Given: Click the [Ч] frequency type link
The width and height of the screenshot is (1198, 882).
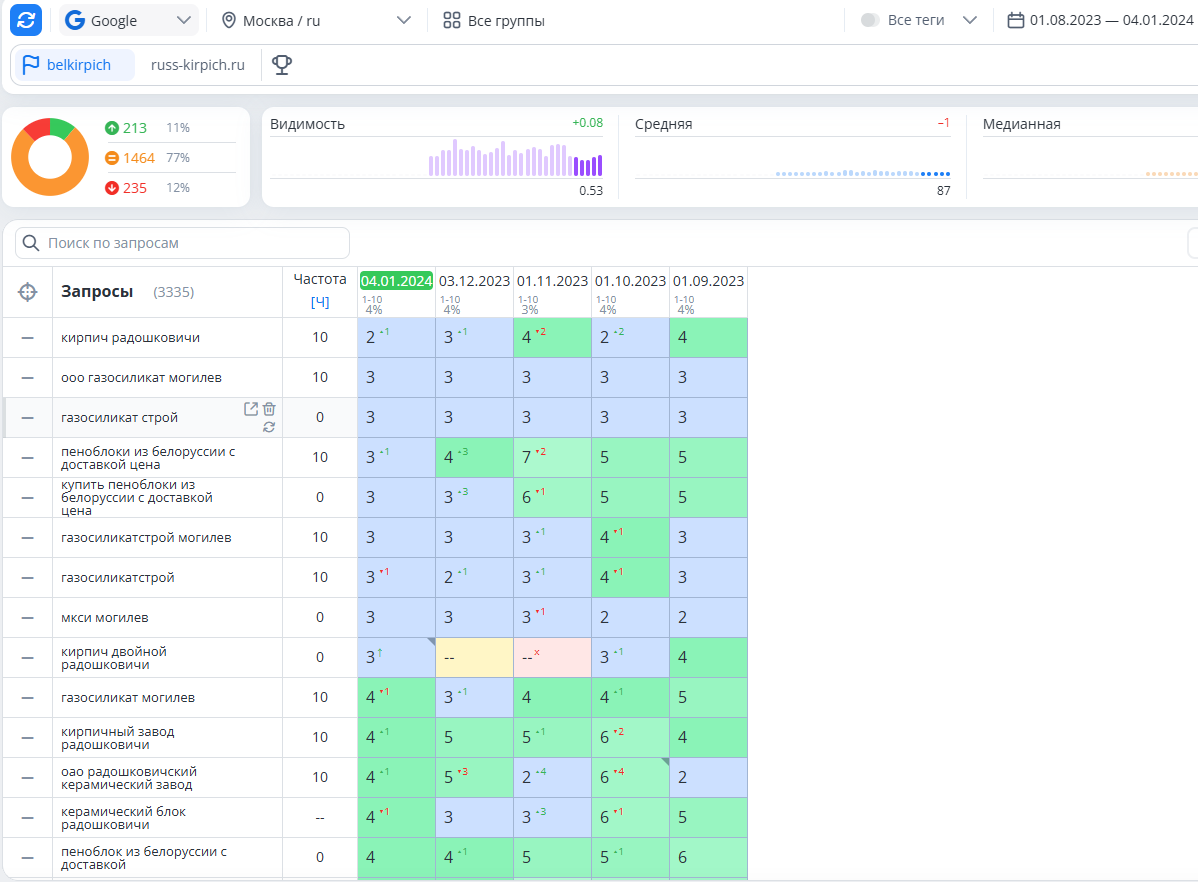Looking at the screenshot, I should point(320,302).
